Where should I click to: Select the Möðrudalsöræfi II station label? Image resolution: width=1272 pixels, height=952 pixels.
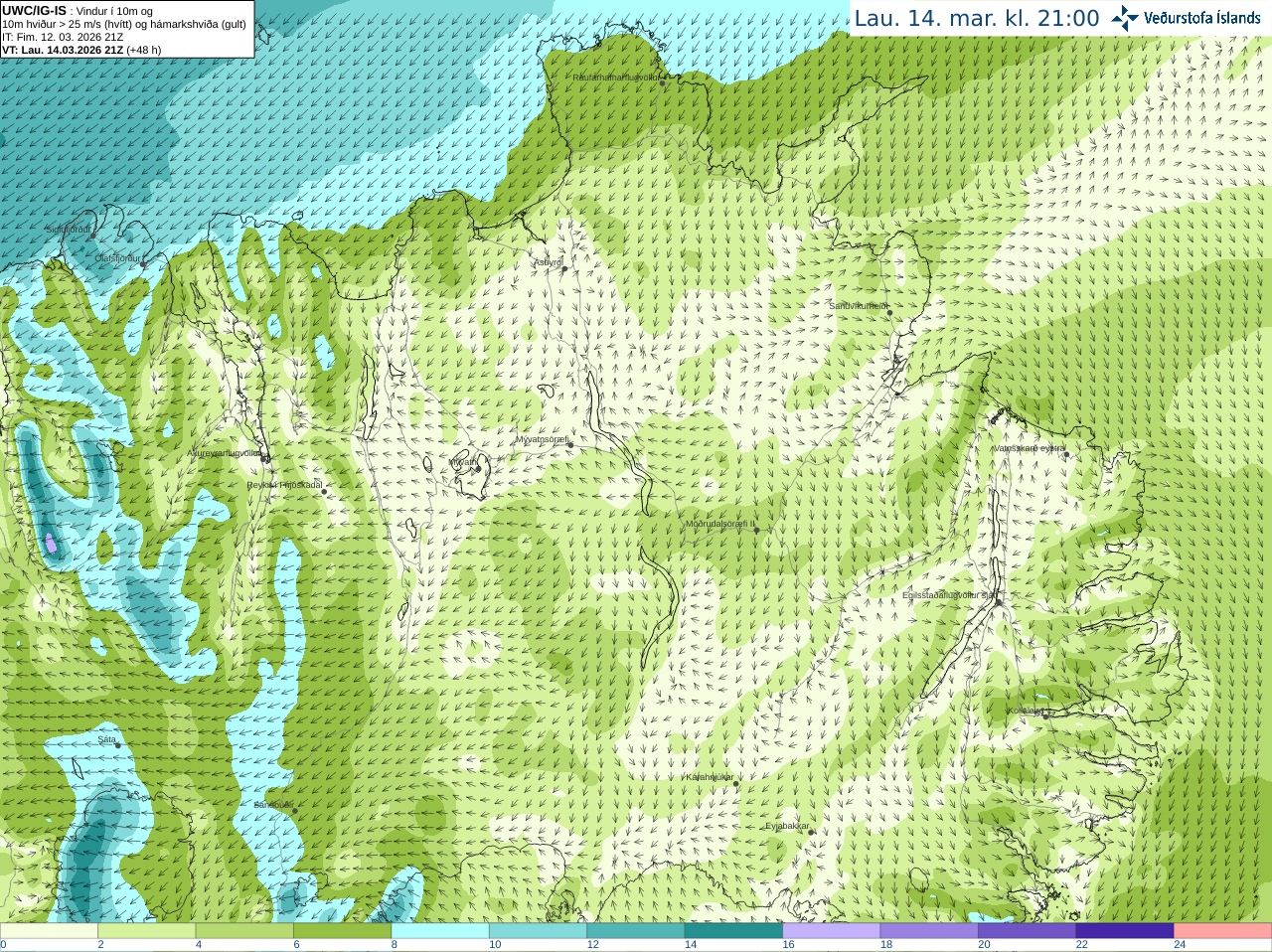tap(720, 524)
